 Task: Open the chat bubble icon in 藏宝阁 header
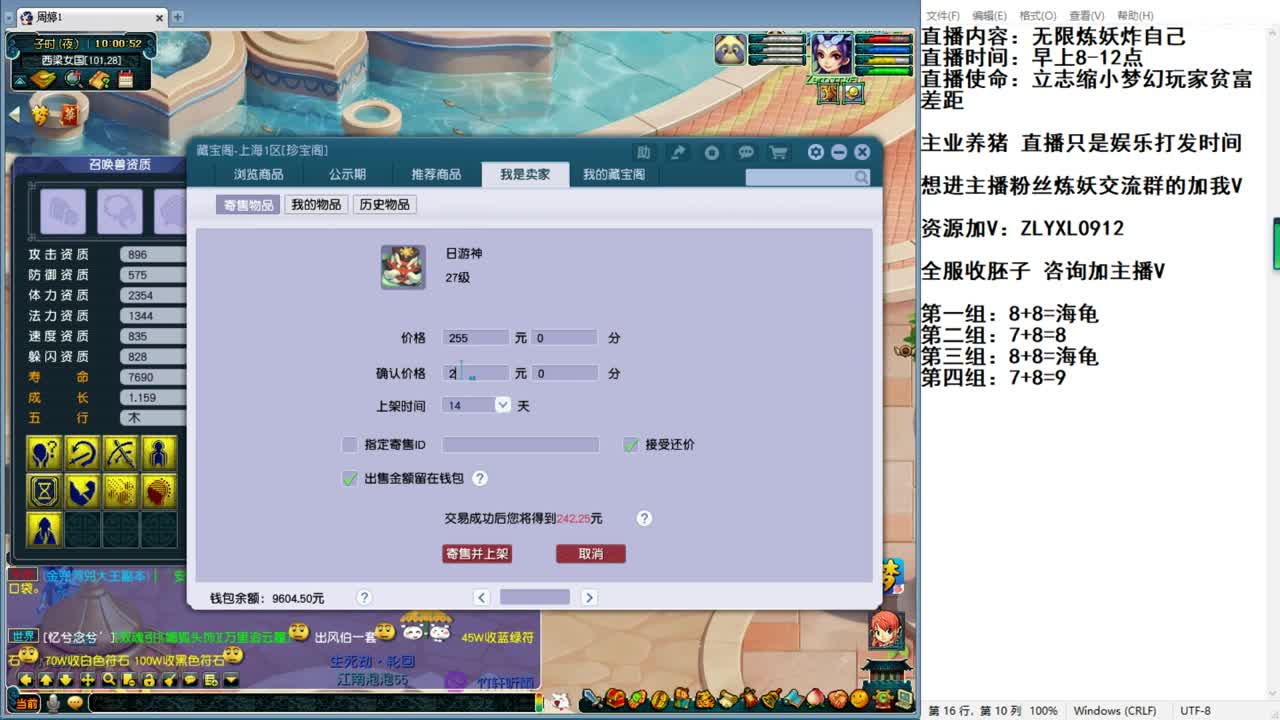(x=746, y=152)
